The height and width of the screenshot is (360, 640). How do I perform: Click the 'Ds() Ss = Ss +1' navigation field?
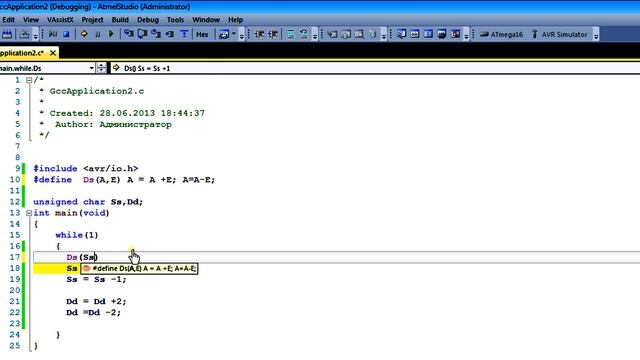tap(375, 68)
